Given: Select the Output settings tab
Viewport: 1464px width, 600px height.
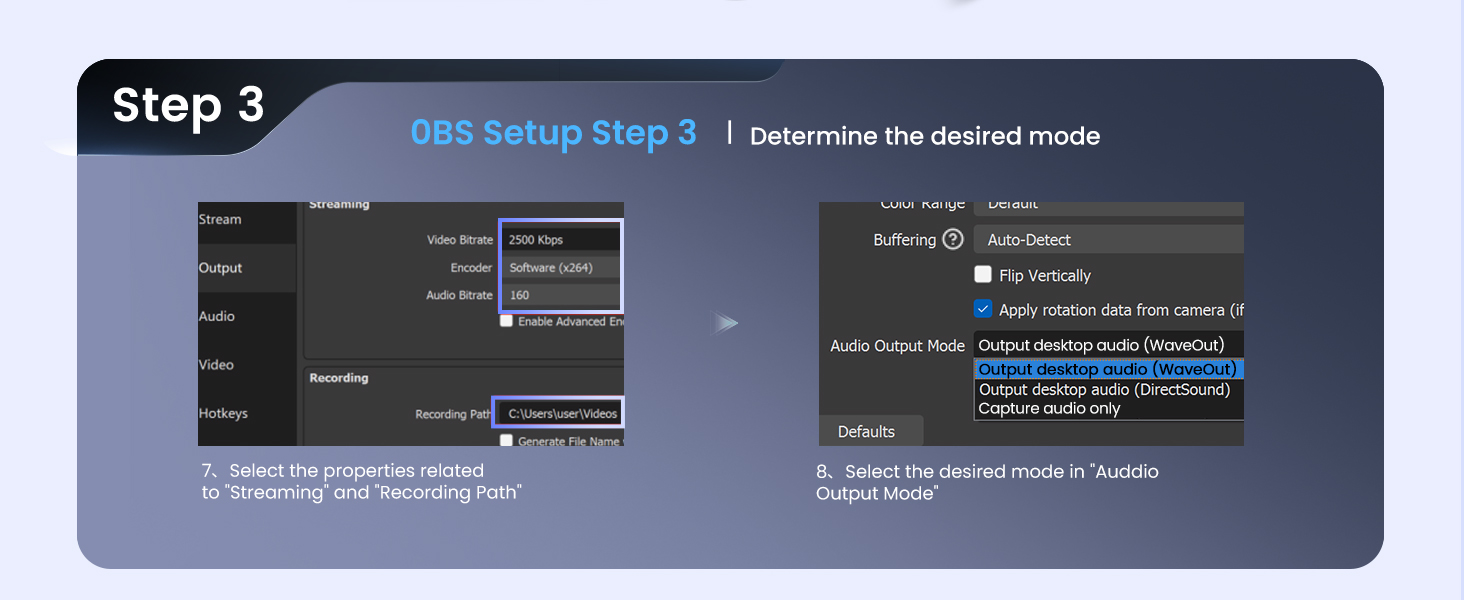Looking at the screenshot, I should pos(222,267).
